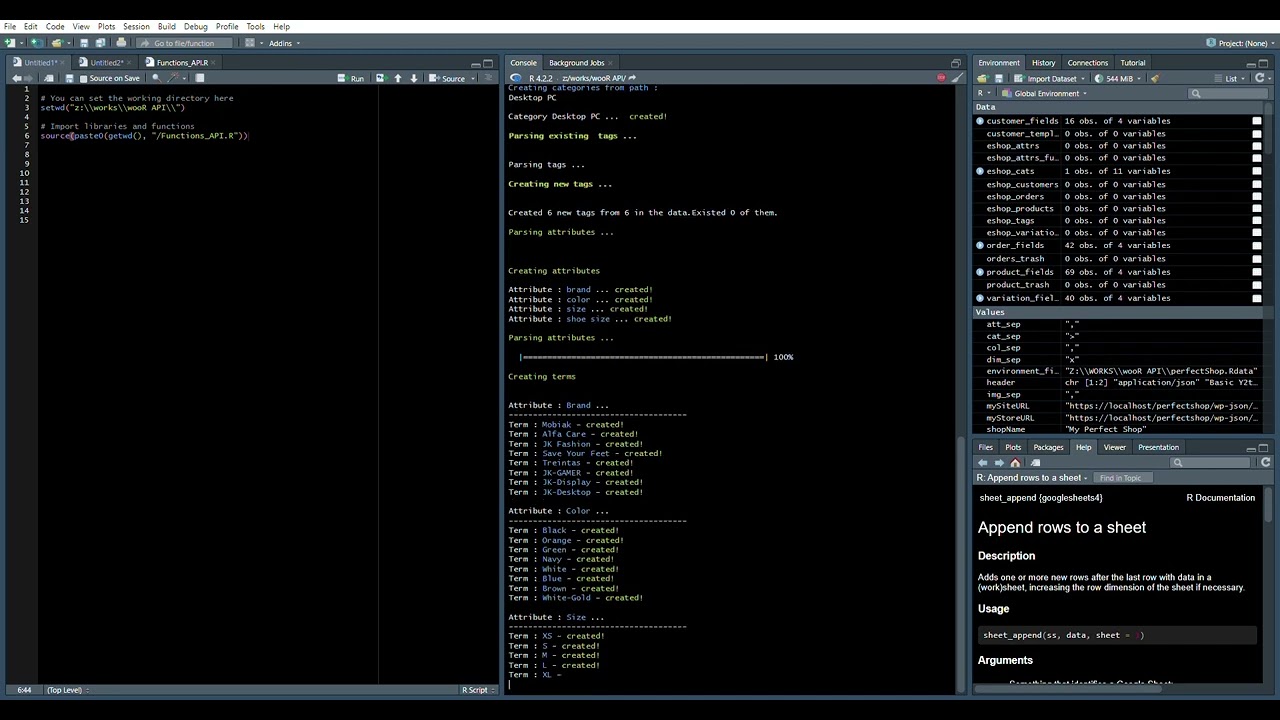Go to next section with down arrow
The image size is (1280, 720).
click(414, 78)
